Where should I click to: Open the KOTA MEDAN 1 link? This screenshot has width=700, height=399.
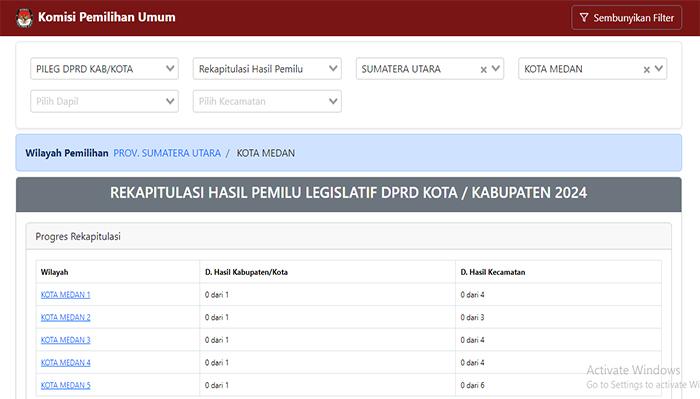tap(66, 295)
